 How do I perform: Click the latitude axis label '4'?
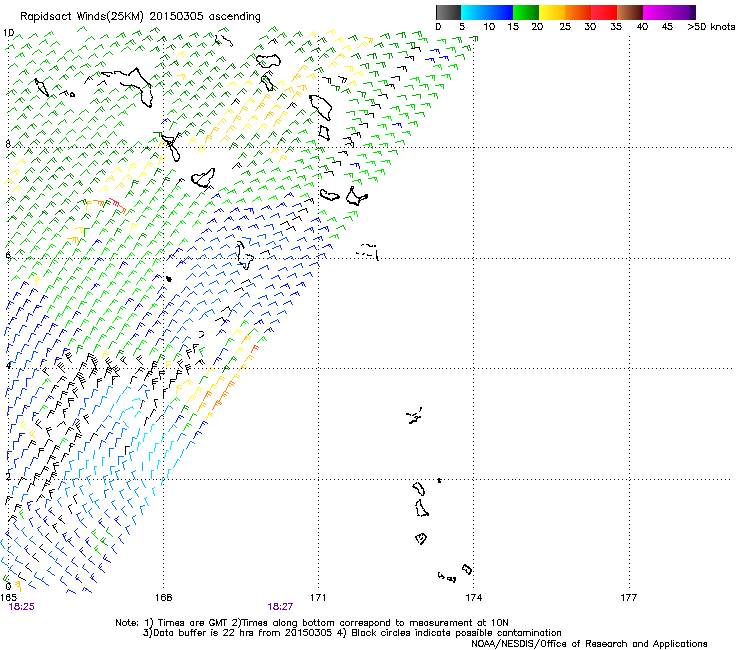coord(8,366)
